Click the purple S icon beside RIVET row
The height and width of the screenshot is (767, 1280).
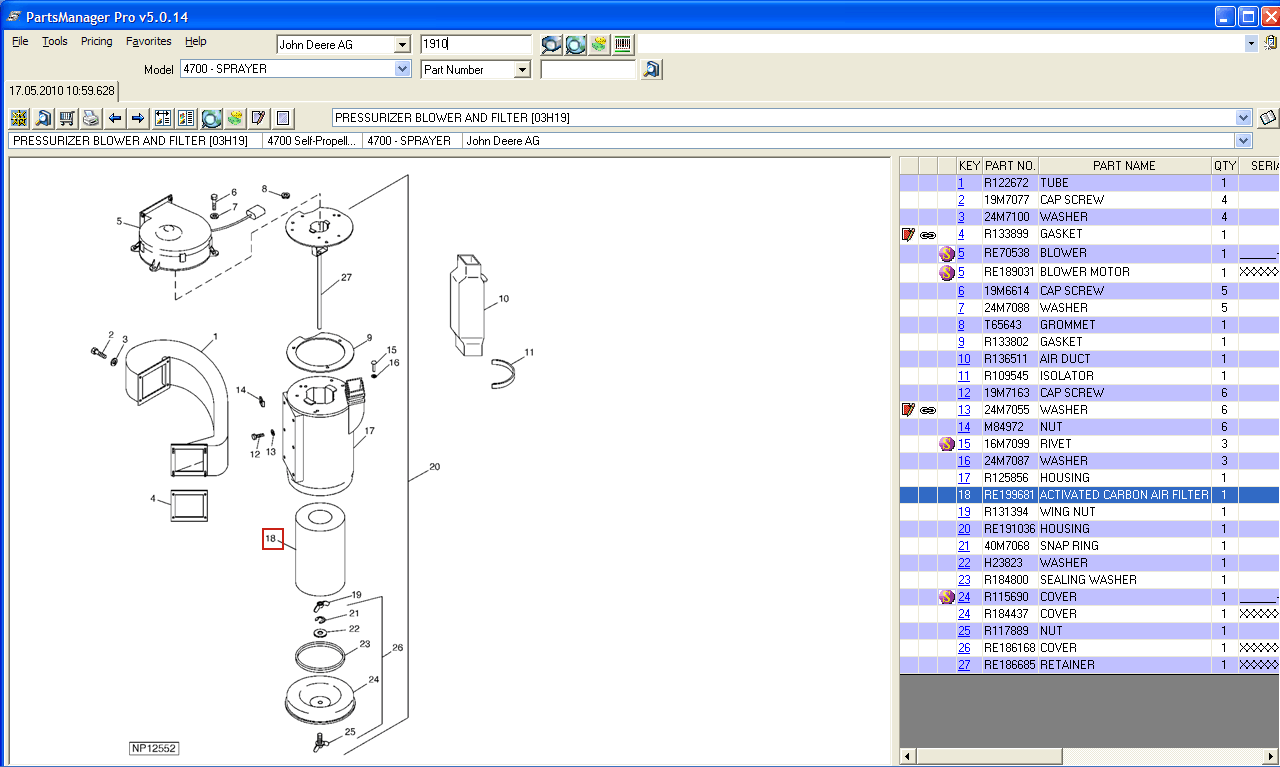(946, 444)
